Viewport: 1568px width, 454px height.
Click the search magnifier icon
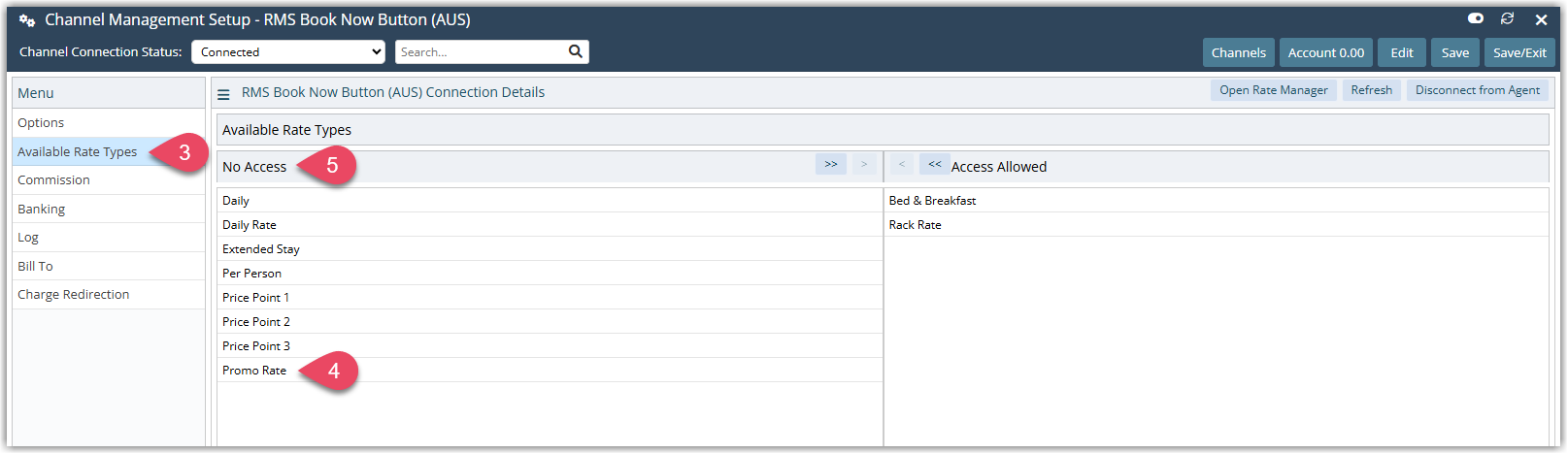[575, 51]
